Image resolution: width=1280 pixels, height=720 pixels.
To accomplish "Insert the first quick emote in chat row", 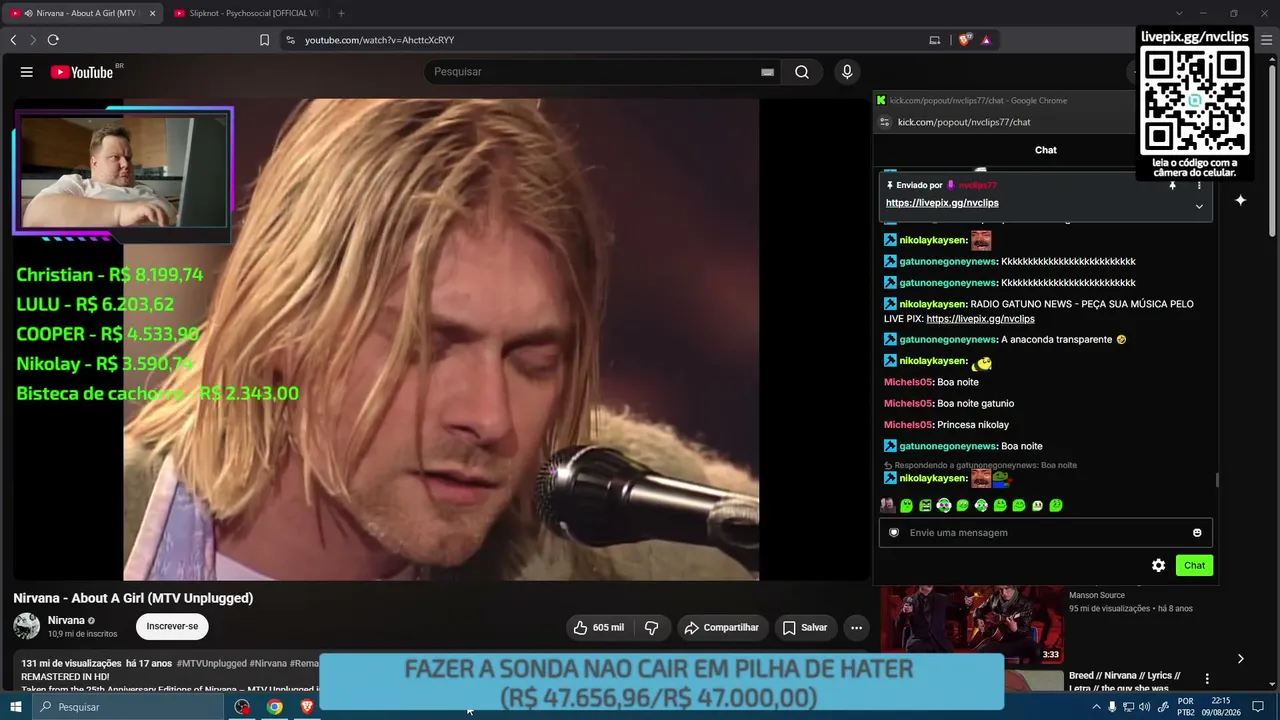I will coord(887,506).
